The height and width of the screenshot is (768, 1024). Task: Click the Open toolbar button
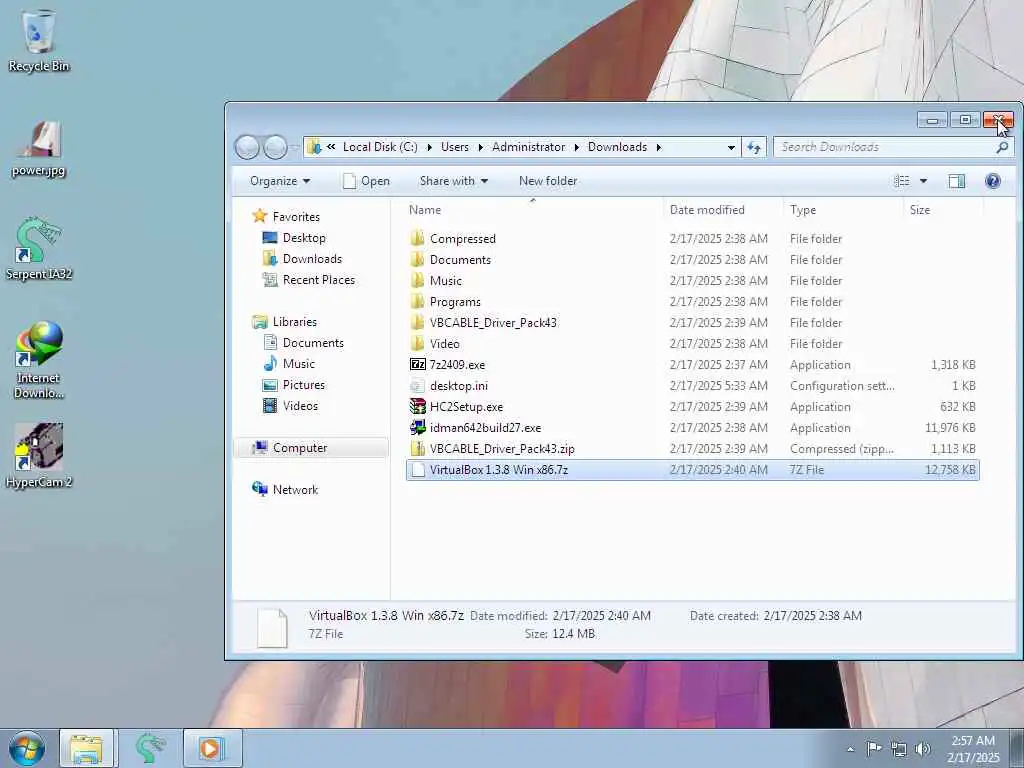click(x=366, y=181)
